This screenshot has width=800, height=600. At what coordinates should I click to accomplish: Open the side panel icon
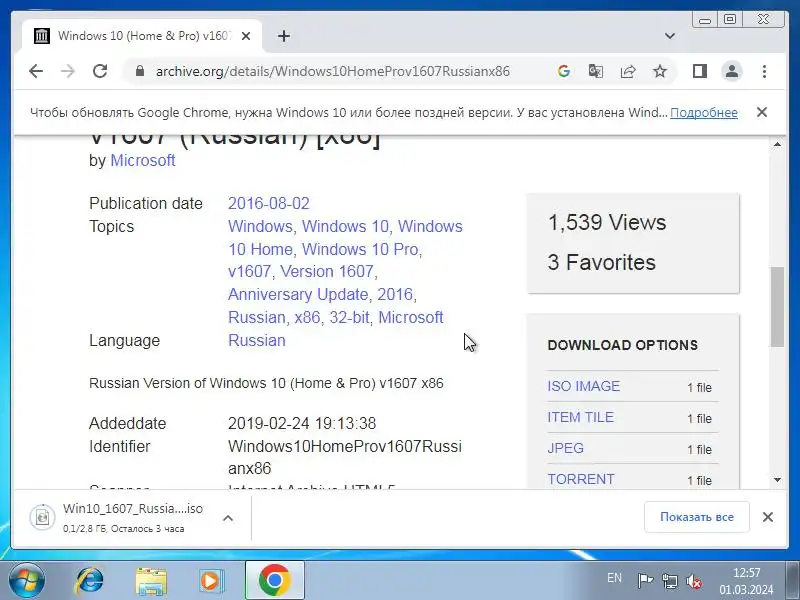(x=700, y=71)
